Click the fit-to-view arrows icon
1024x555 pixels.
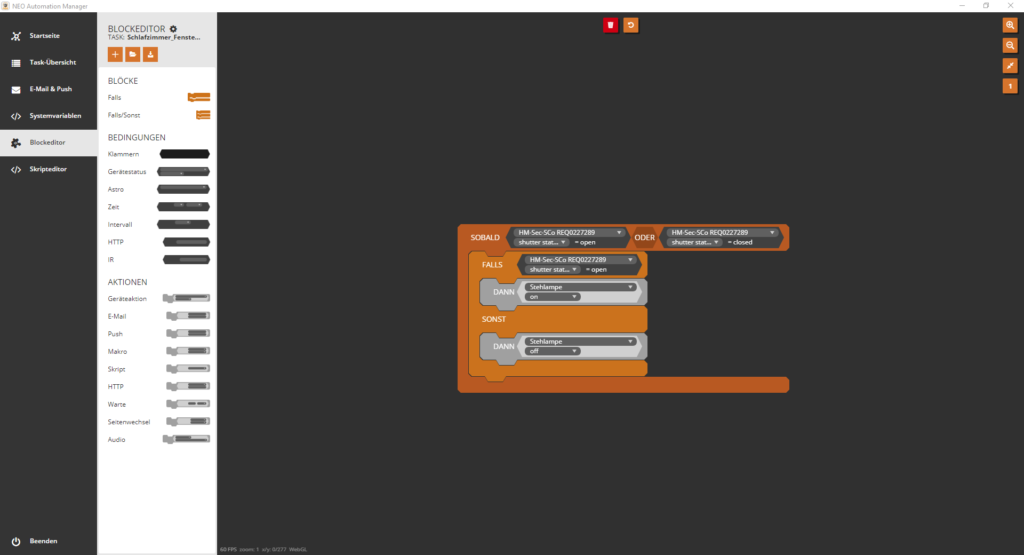point(1010,66)
